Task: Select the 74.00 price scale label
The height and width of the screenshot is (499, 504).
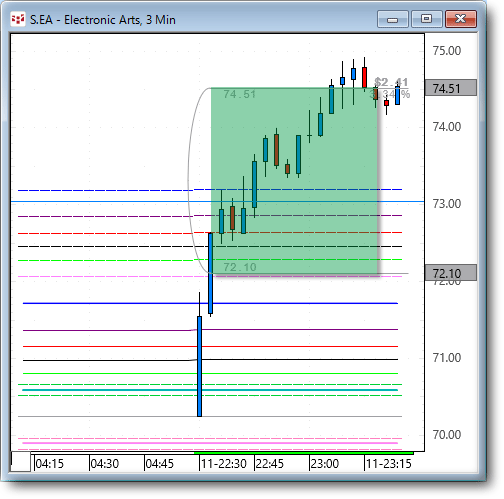Action: point(447,127)
